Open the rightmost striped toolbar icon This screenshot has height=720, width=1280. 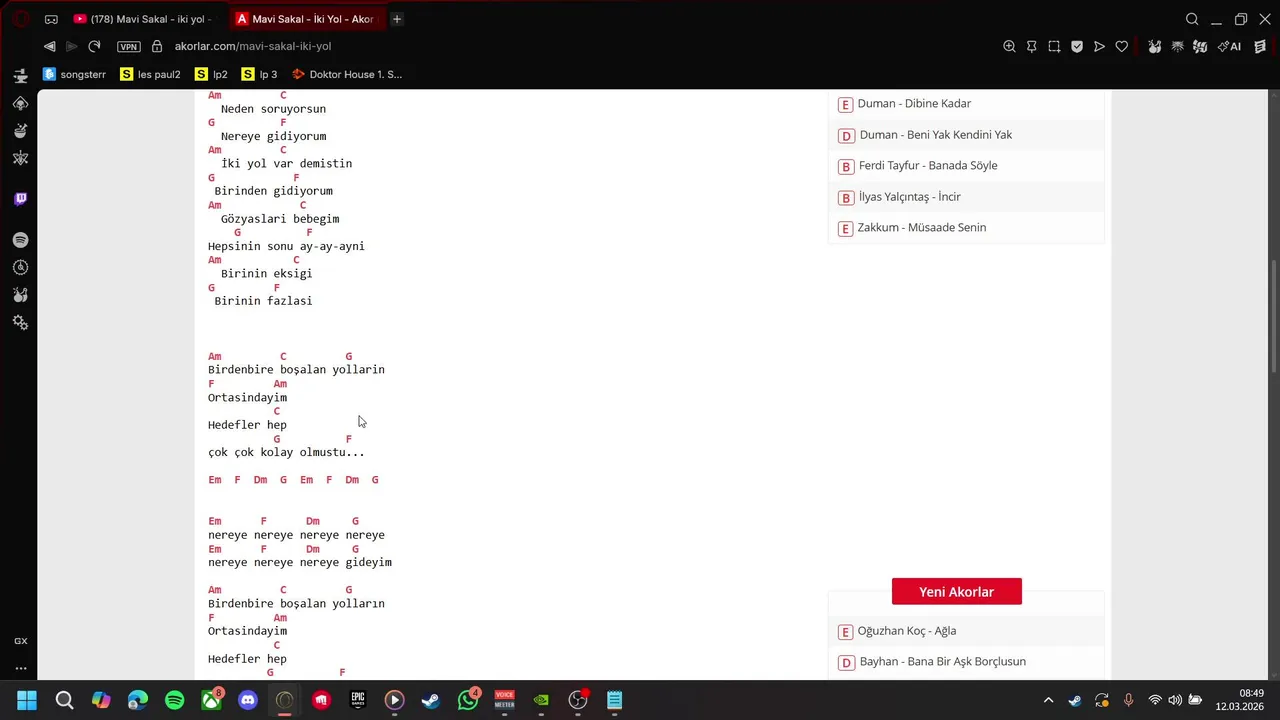[x=1260, y=46]
